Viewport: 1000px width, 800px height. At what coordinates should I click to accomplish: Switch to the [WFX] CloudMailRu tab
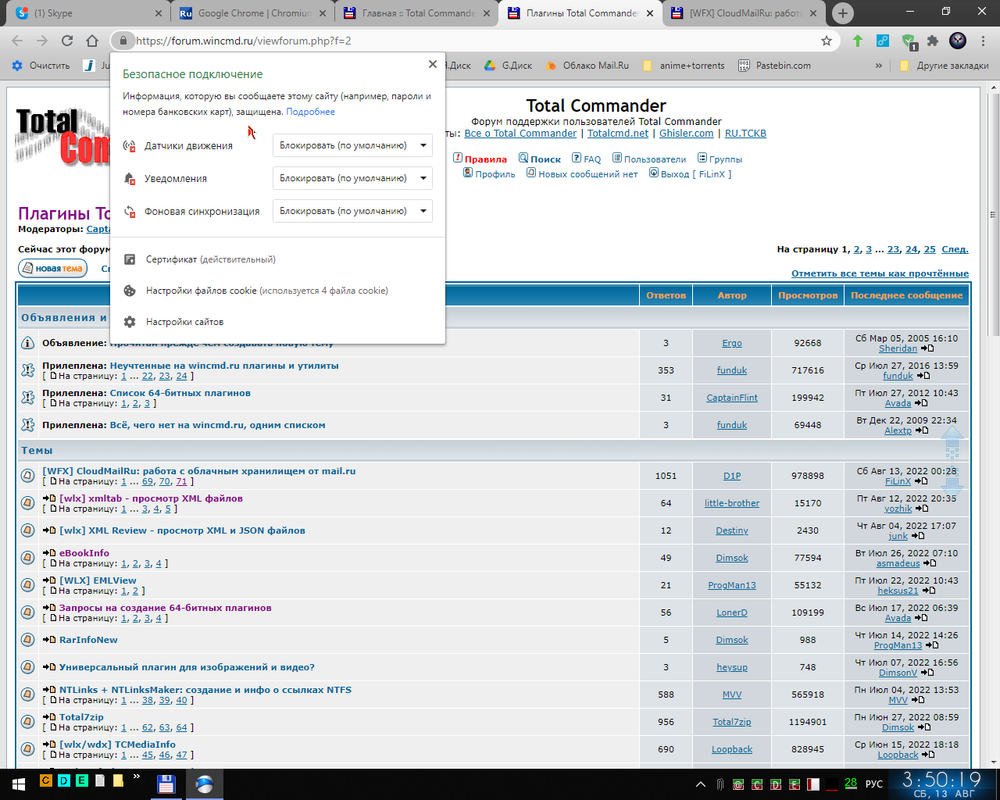coord(744,13)
